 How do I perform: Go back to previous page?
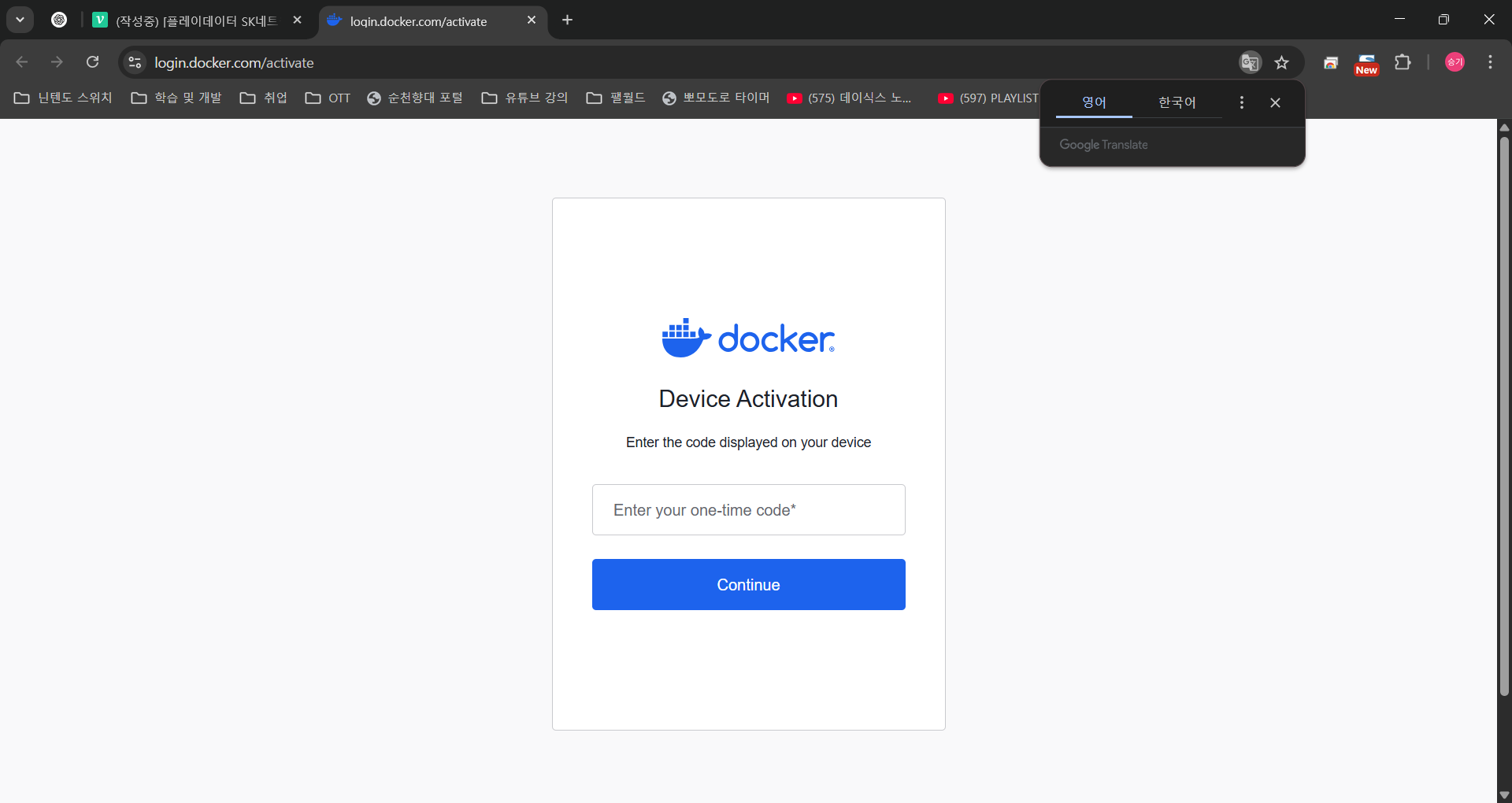point(22,62)
